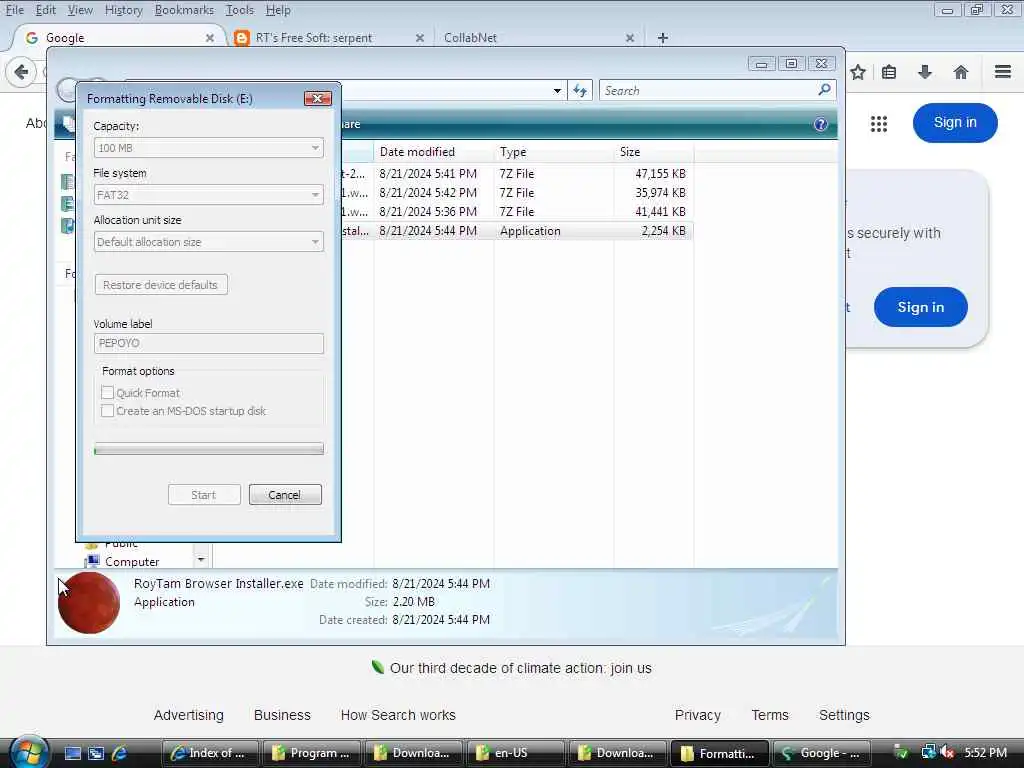Open the File system dropdown
1024x768 pixels.
click(208, 195)
